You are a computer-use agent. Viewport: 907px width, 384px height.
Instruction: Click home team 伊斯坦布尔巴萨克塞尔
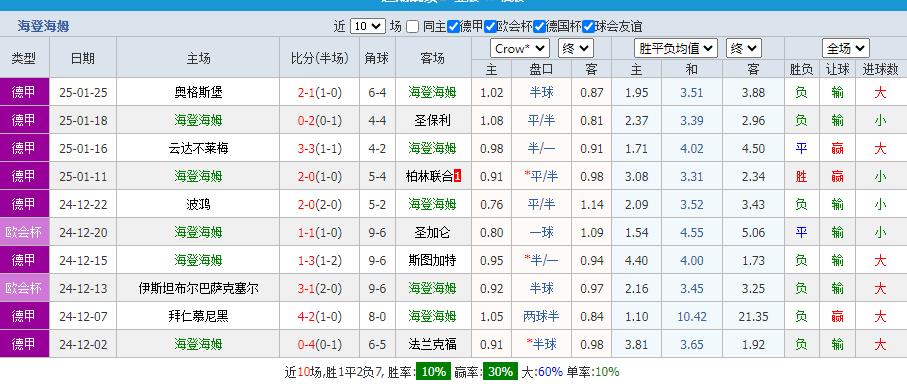pos(198,288)
